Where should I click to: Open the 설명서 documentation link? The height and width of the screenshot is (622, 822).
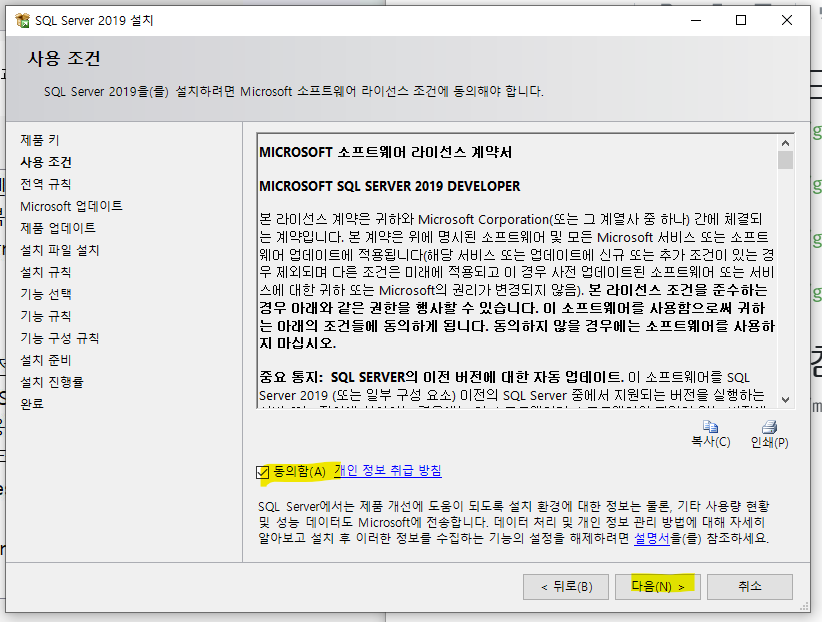[x=652, y=538]
